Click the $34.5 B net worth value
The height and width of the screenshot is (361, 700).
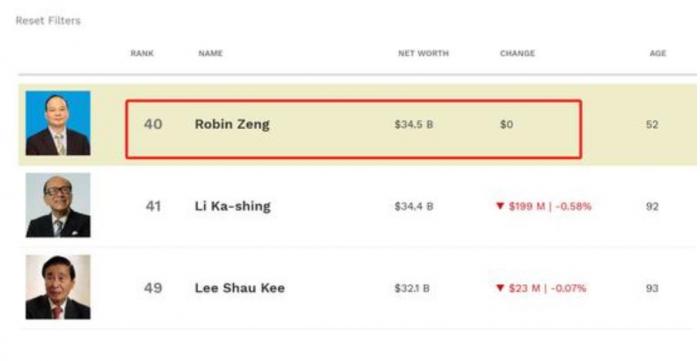(x=413, y=124)
